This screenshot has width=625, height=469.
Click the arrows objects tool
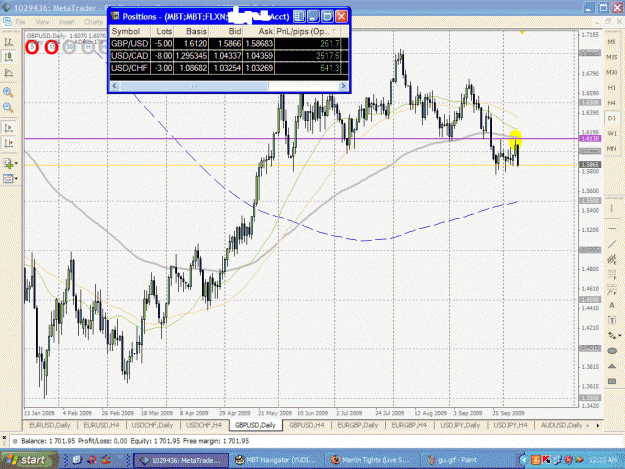(611, 336)
